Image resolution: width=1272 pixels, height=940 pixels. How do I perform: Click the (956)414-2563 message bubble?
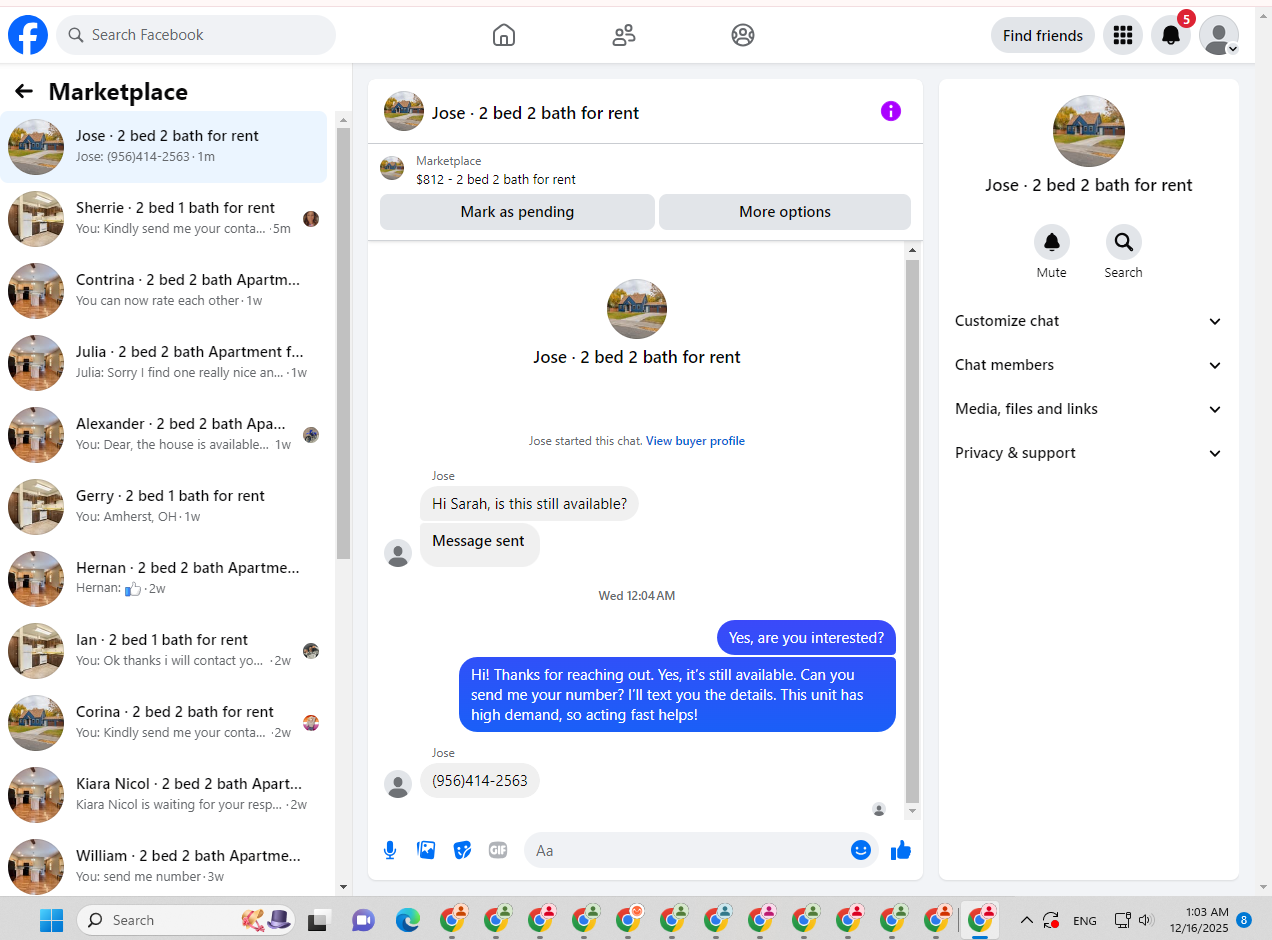click(480, 781)
